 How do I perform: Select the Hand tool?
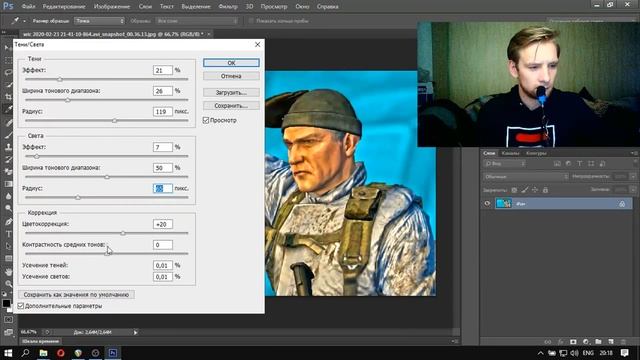click(8, 271)
